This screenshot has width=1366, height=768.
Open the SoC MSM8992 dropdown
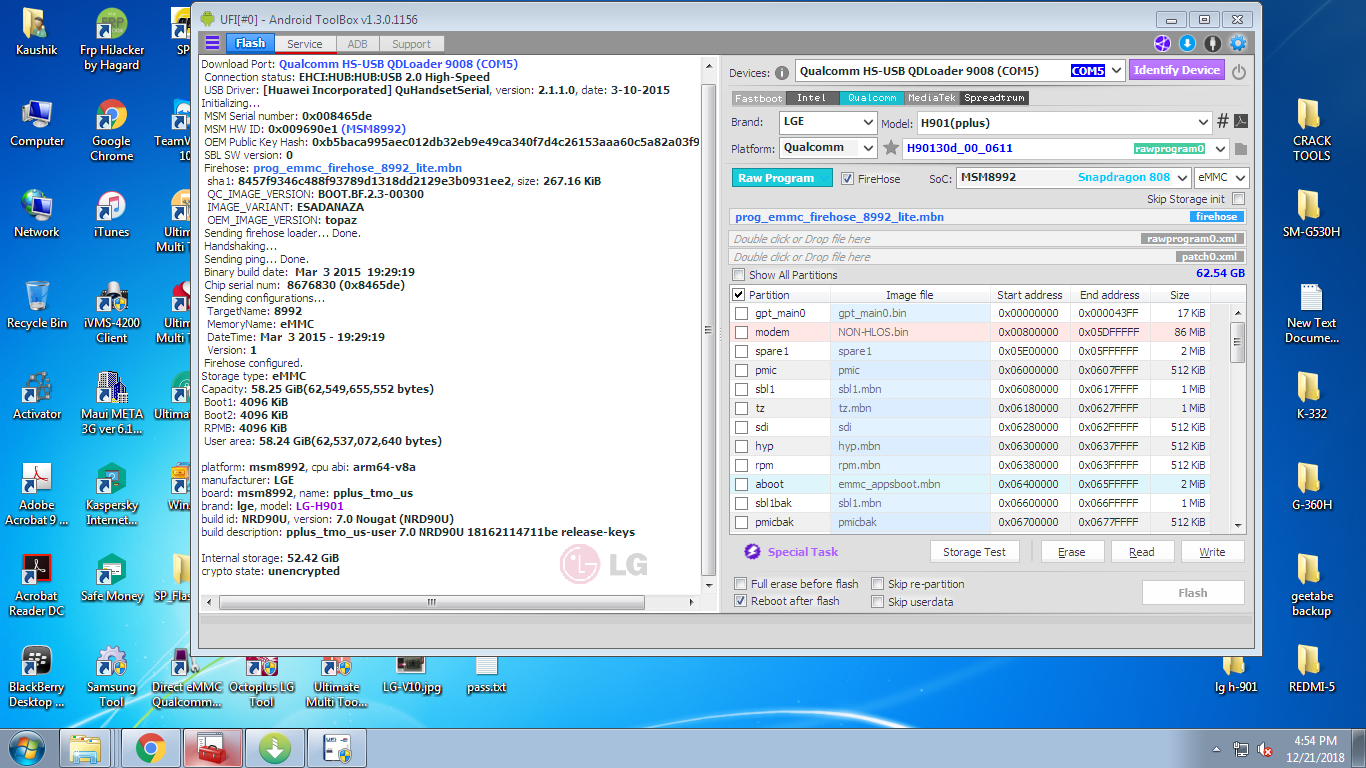pyautogui.click(x=1181, y=178)
